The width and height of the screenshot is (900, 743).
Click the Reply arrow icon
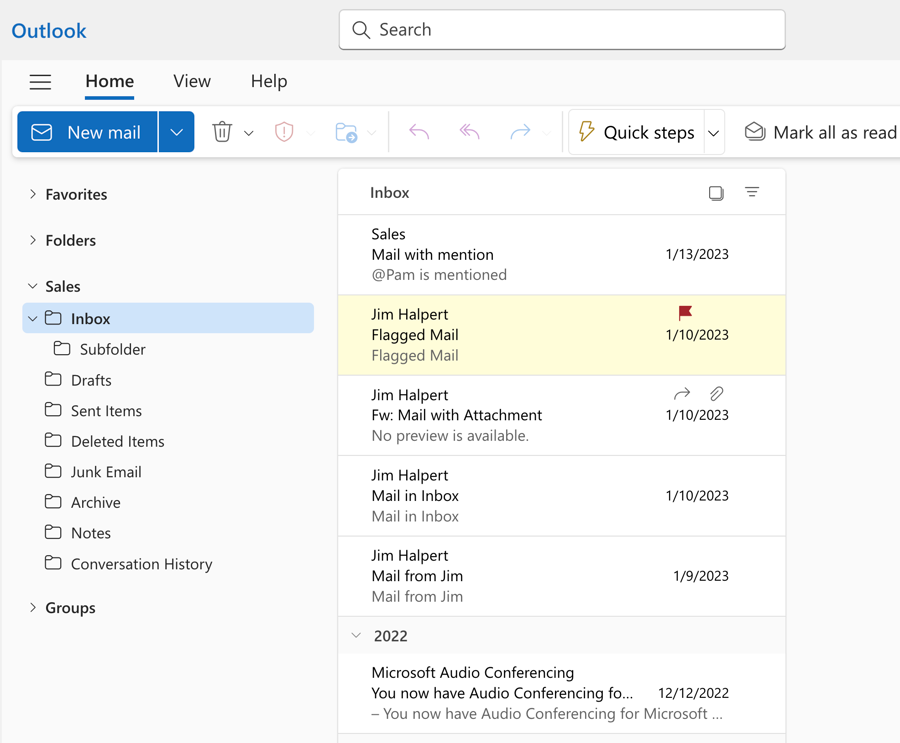click(x=419, y=132)
